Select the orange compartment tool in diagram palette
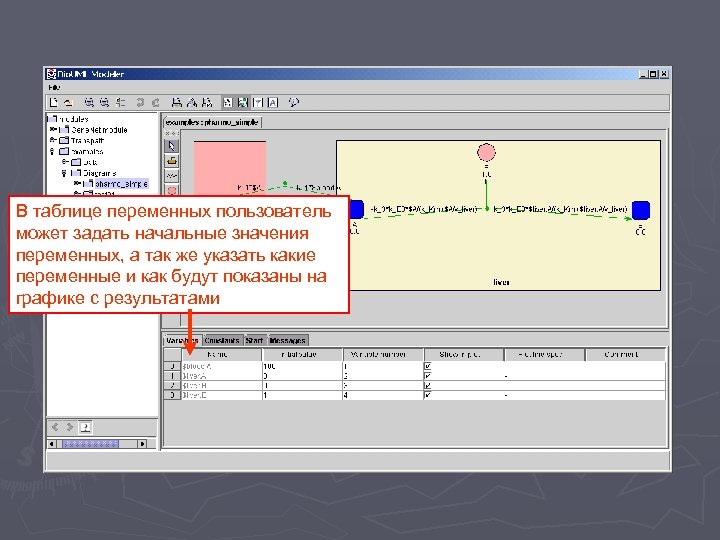The height and width of the screenshot is (540, 720). pos(172,161)
